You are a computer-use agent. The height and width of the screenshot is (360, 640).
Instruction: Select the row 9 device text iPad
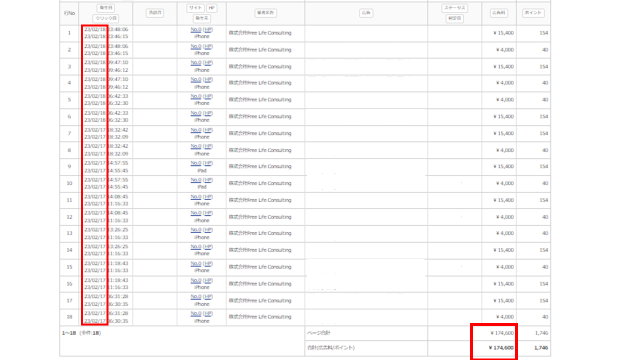coord(202,171)
